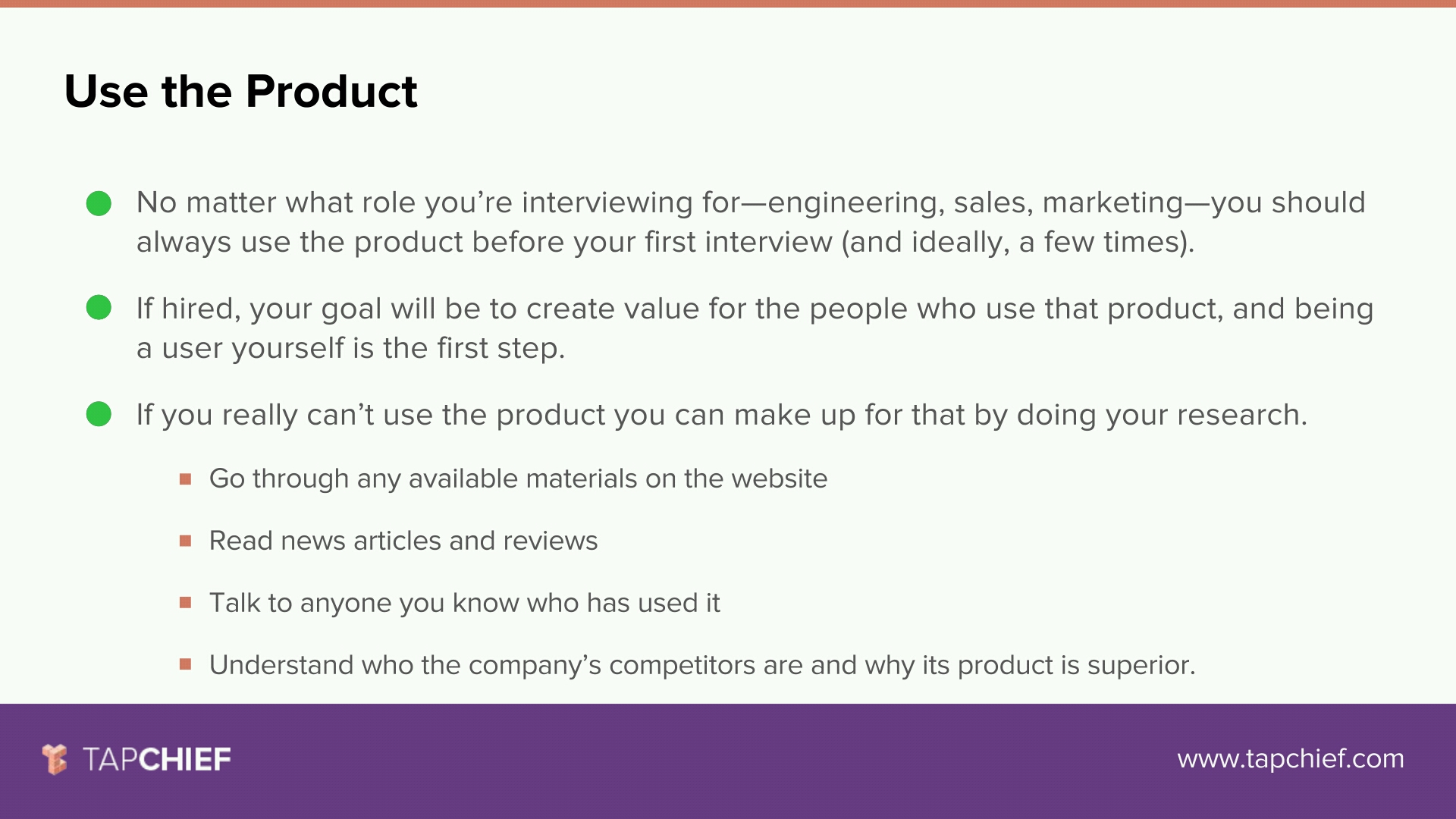Click orange square bullet beside "Go through any"
The image size is (1456, 819).
click(x=185, y=479)
